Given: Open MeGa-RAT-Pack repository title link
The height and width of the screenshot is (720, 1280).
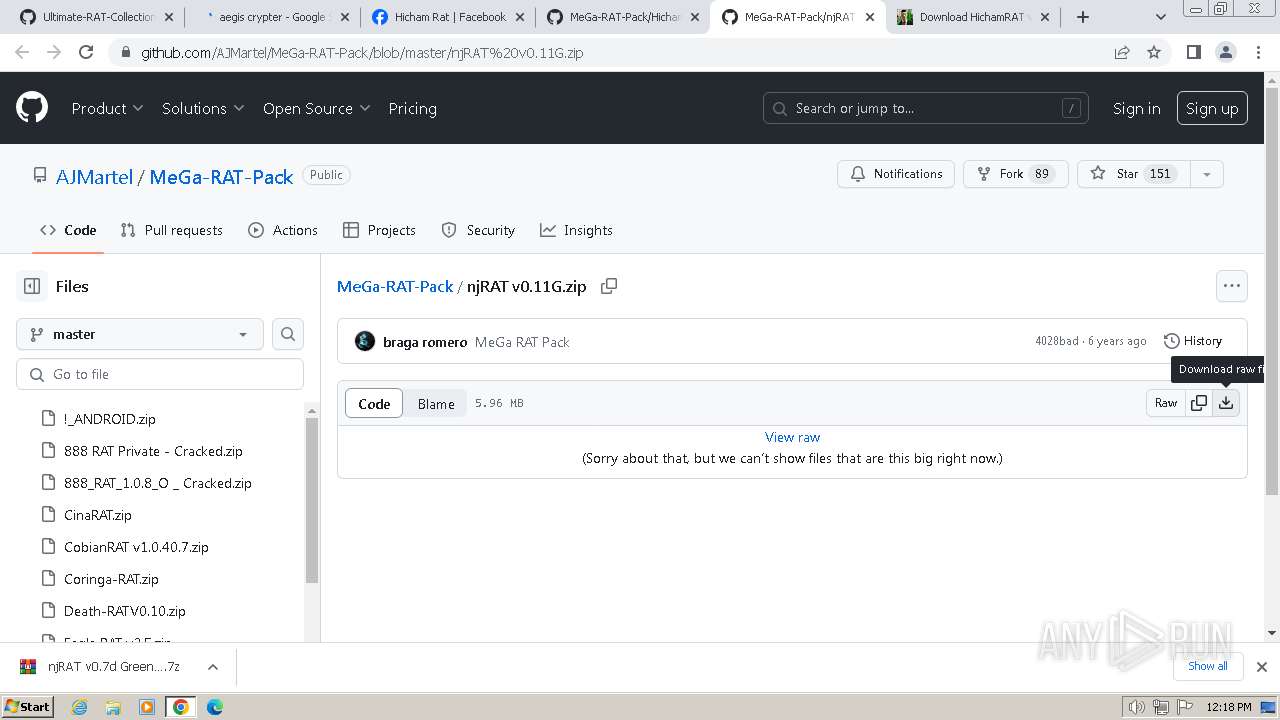Looking at the screenshot, I should 221,177.
